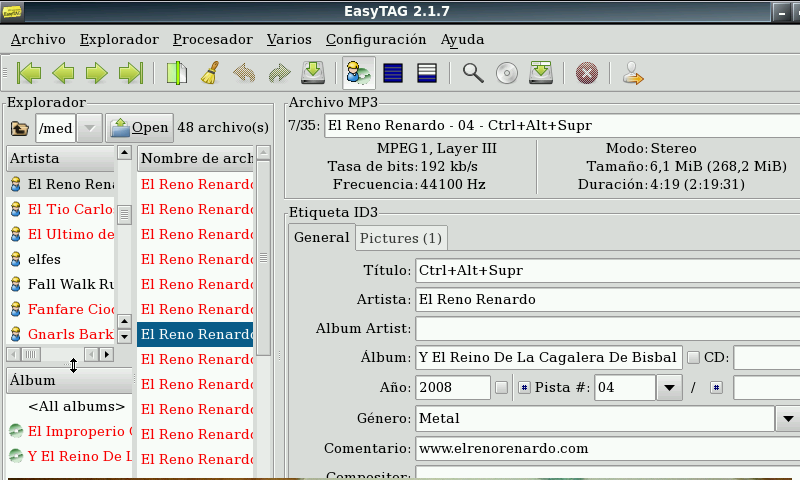800x480 pixels.
Task: Select artist El Tio Carlos
Action: tap(61, 209)
